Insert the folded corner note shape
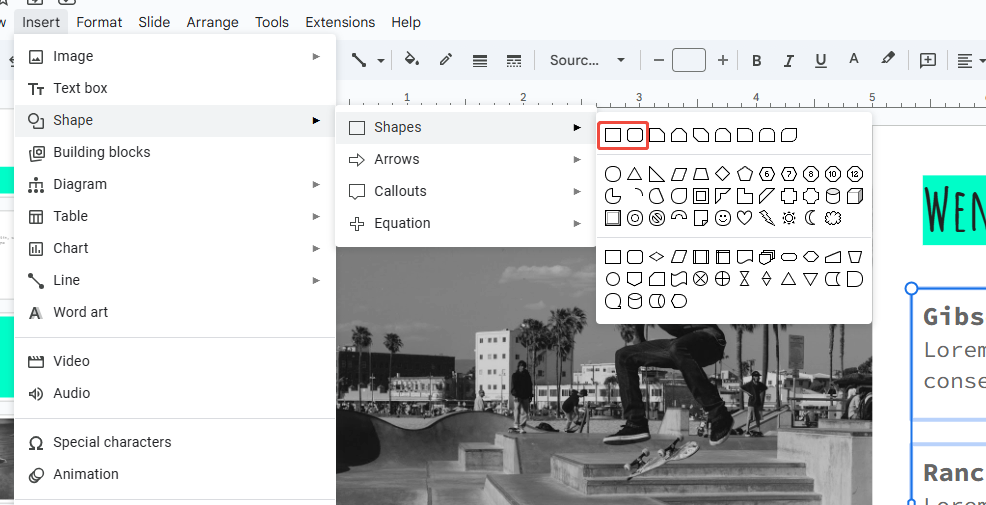Image resolution: width=986 pixels, height=505 pixels. coord(701,218)
